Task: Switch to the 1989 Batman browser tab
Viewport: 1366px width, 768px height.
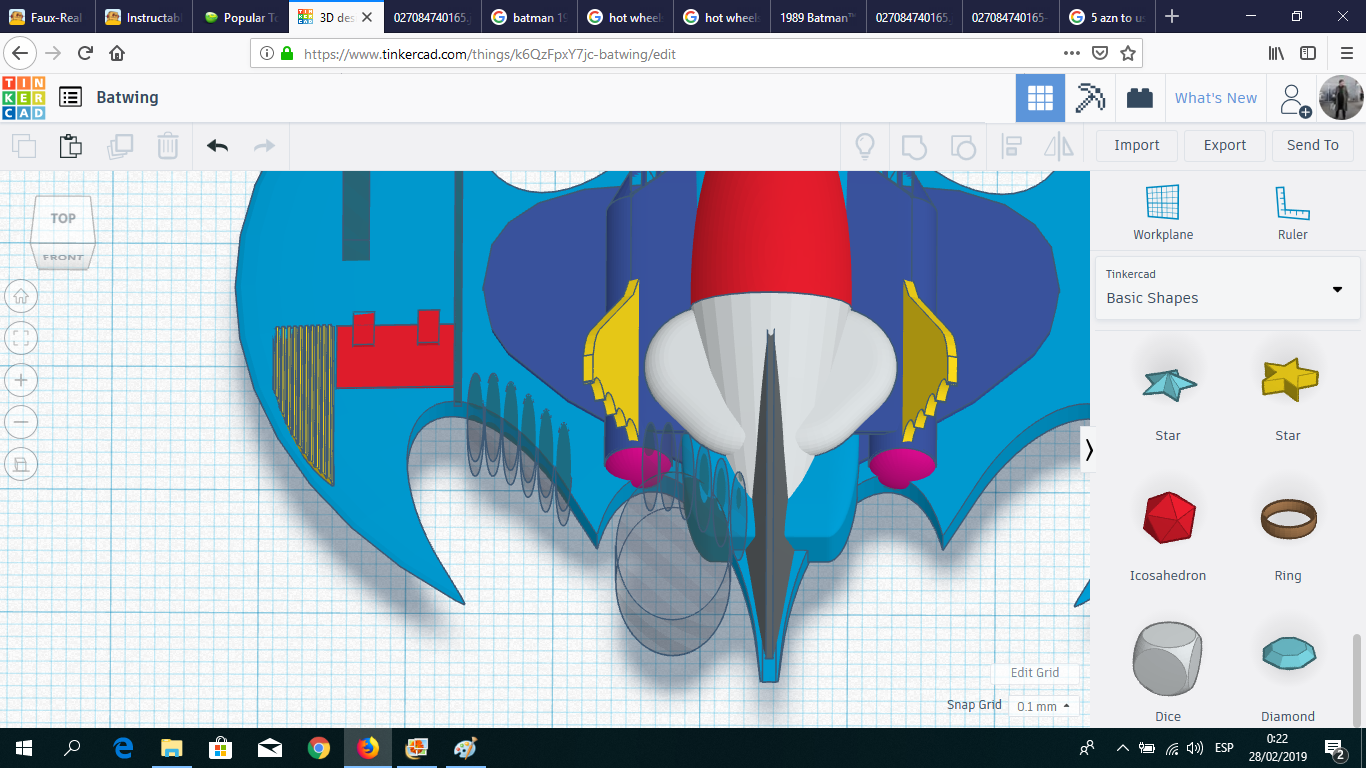Action: point(816,17)
